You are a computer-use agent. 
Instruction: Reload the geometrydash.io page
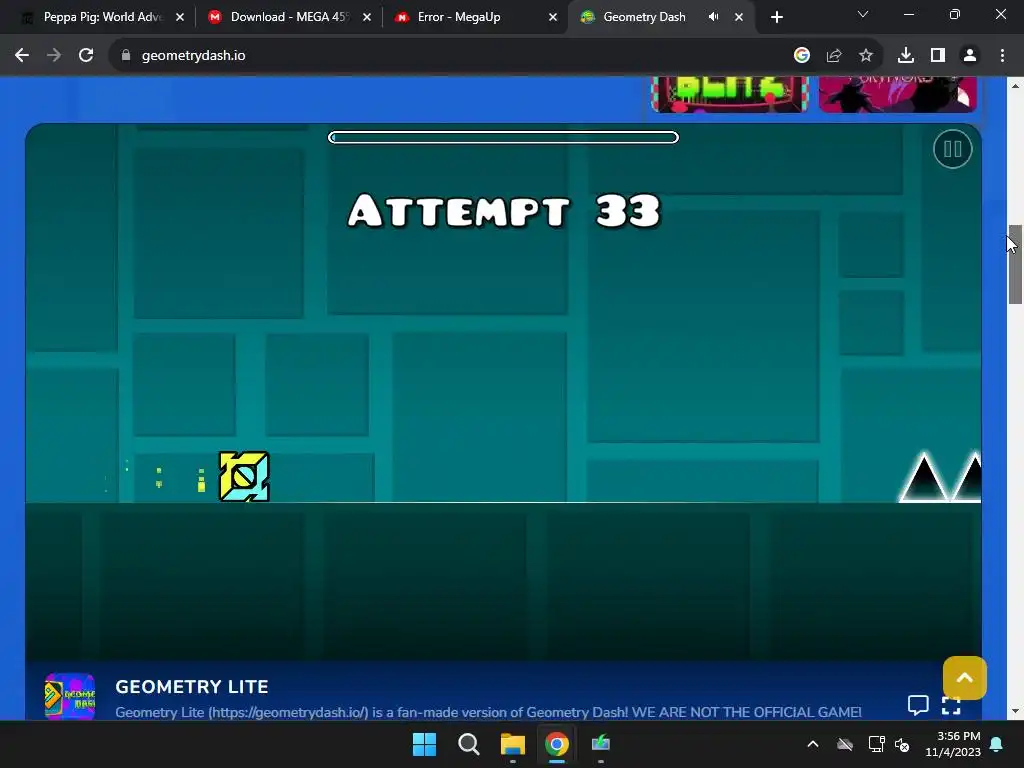[86, 56]
